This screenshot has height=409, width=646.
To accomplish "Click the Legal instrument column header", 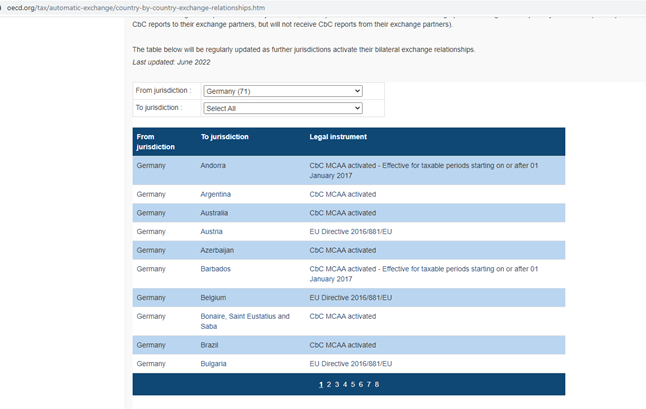I will [338, 137].
